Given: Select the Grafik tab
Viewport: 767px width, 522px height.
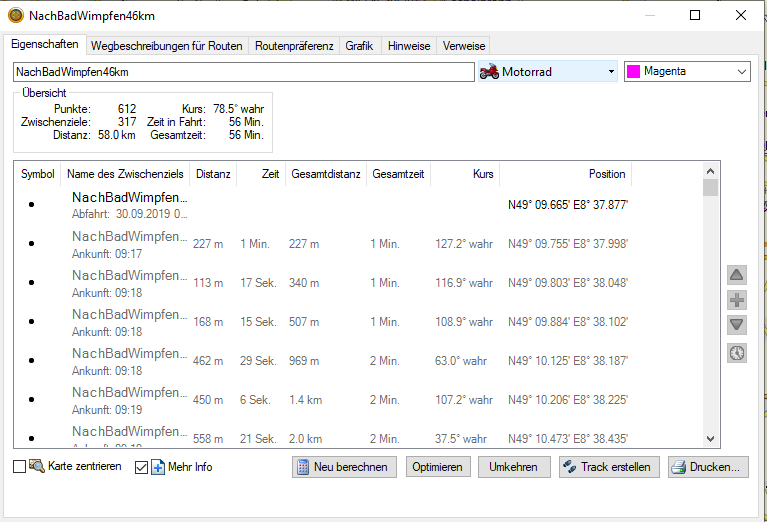Looking at the screenshot, I should [359, 46].
